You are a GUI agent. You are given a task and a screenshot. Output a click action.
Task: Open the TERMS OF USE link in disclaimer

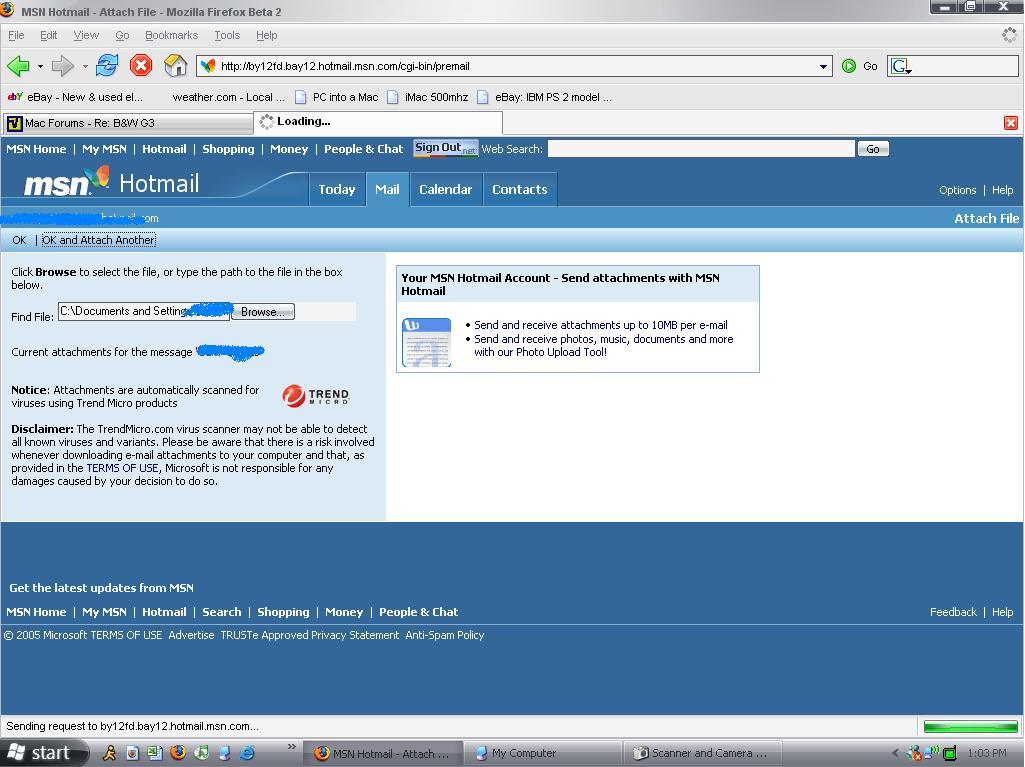pyautogui.click(x=122, y=468)
